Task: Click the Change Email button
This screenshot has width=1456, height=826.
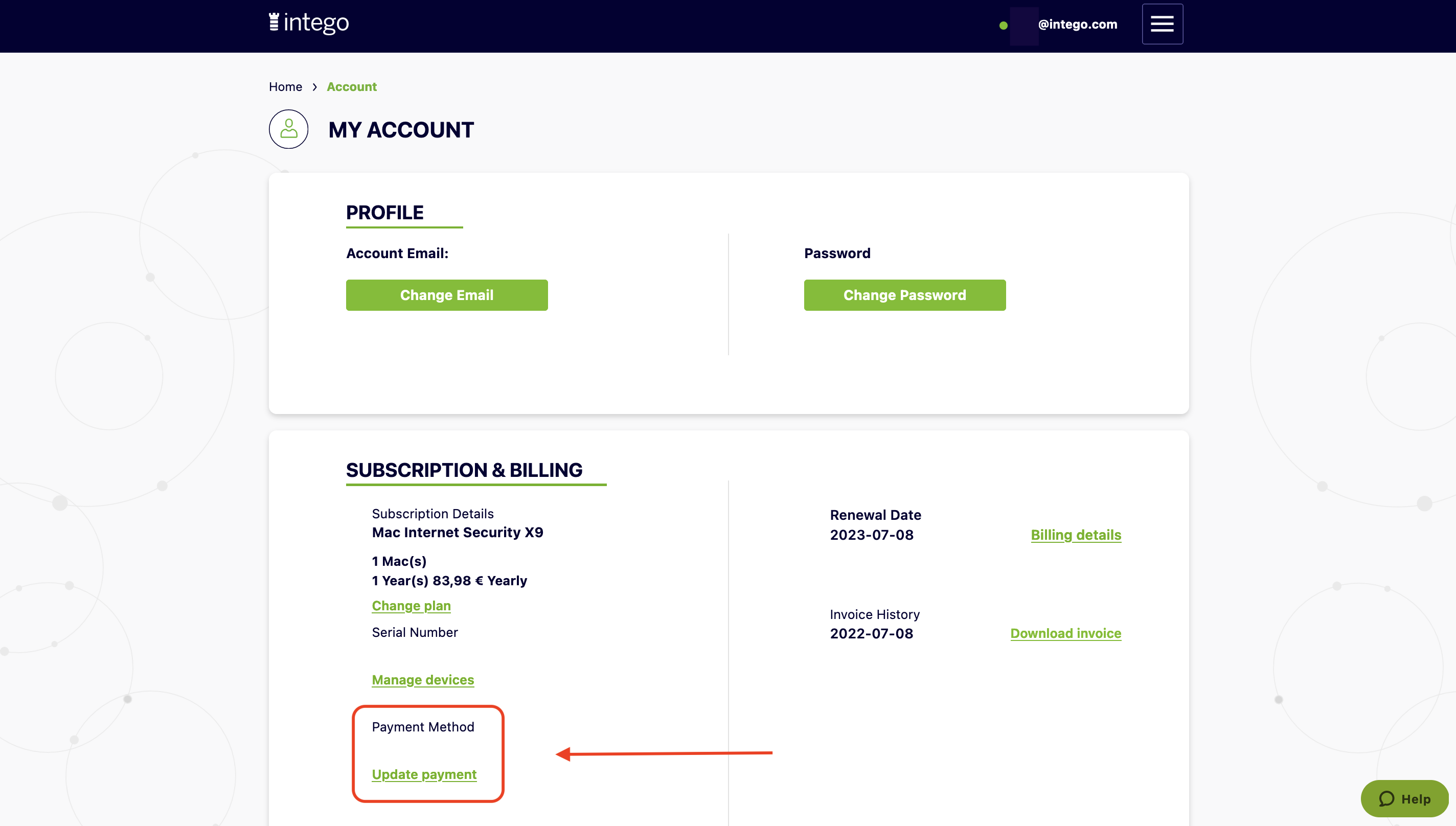Action: click(446, 295)
